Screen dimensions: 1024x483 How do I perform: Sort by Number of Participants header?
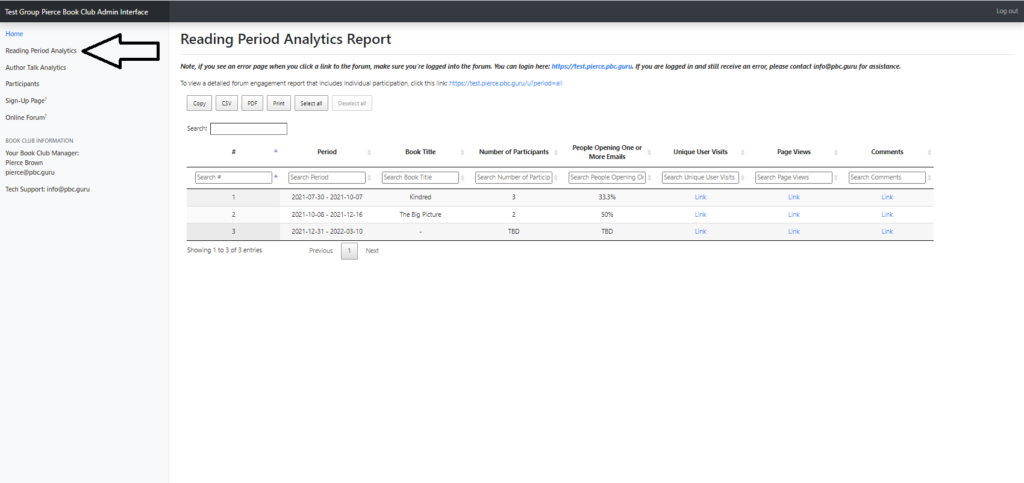coord(512,152)
